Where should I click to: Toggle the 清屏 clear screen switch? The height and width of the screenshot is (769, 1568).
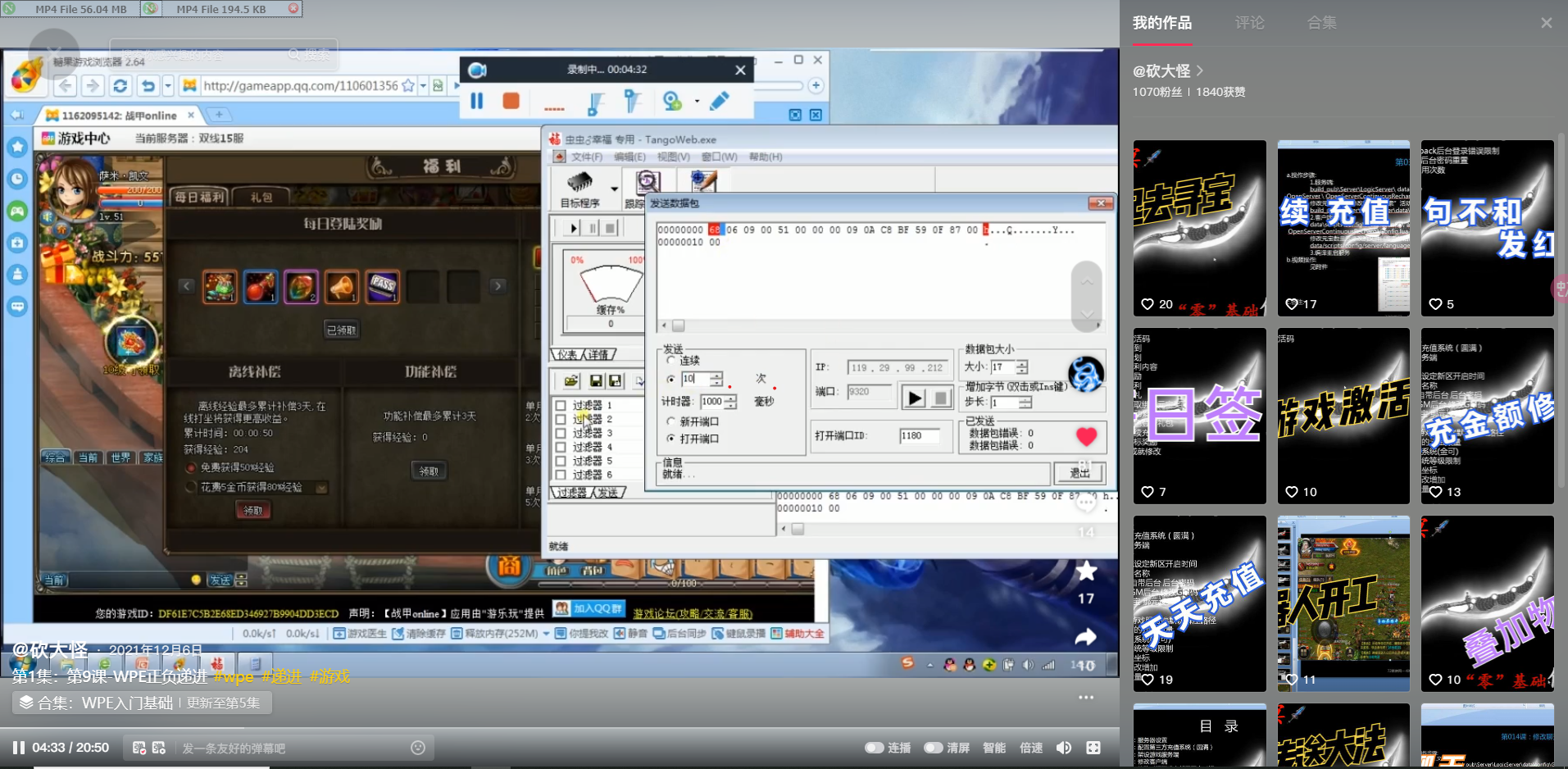pyautogui.click(x=933, y=748)
